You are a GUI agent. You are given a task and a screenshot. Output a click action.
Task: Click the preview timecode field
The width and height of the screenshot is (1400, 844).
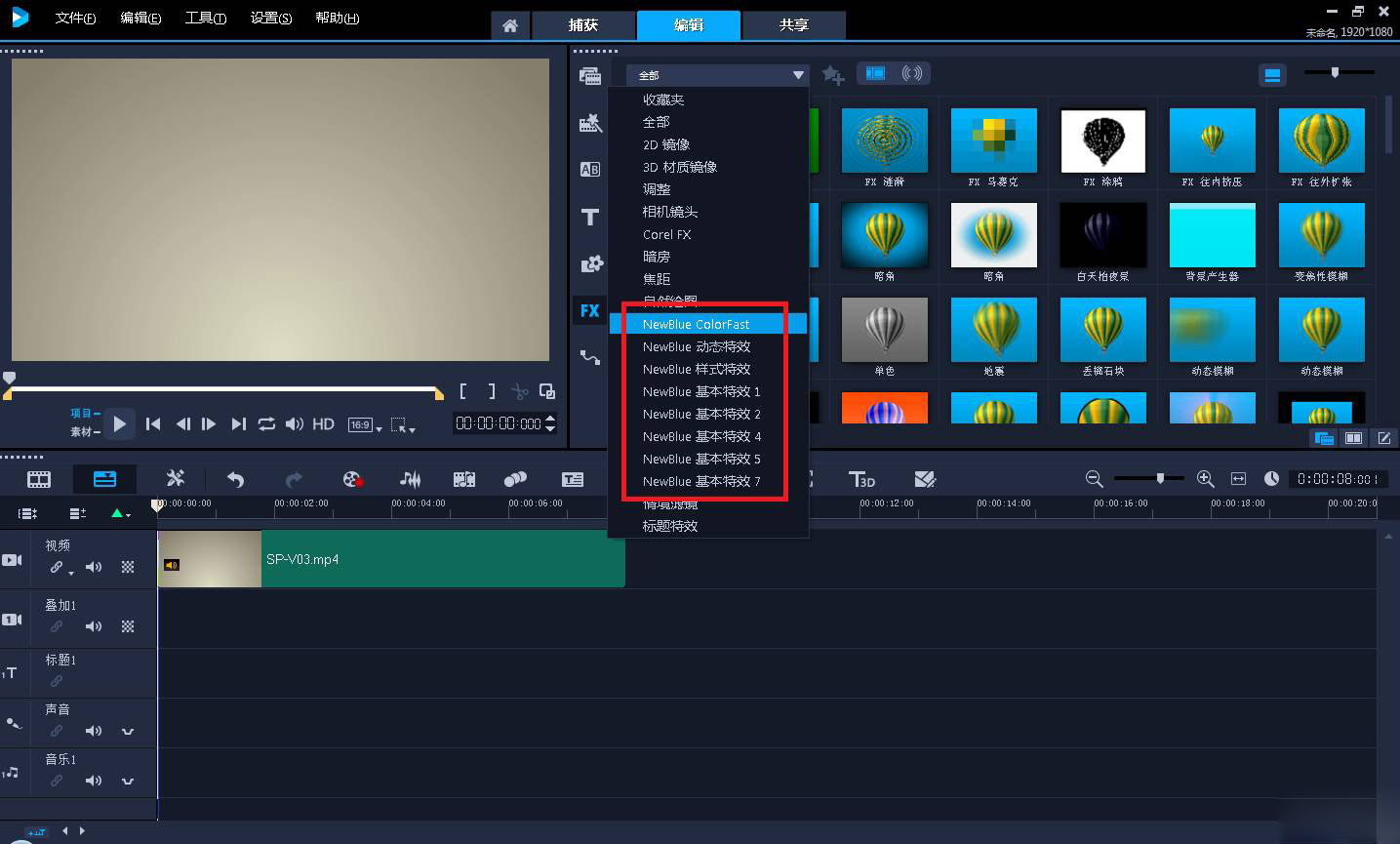(x=499, y=423)
